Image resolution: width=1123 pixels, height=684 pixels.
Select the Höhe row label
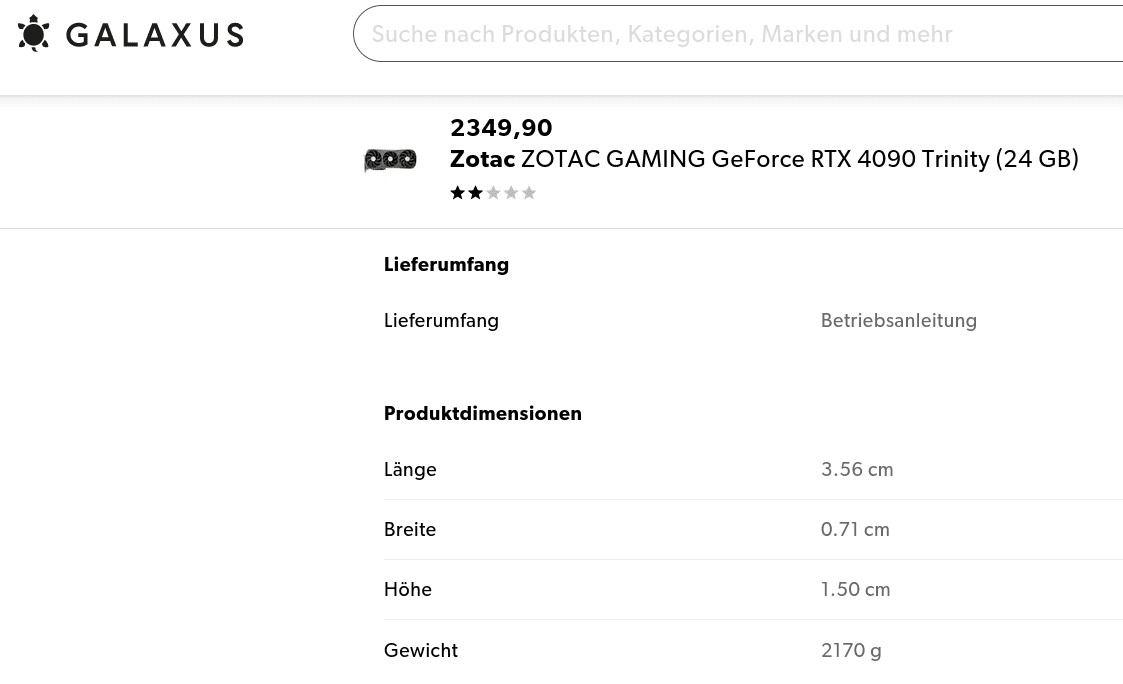(408, 590)
